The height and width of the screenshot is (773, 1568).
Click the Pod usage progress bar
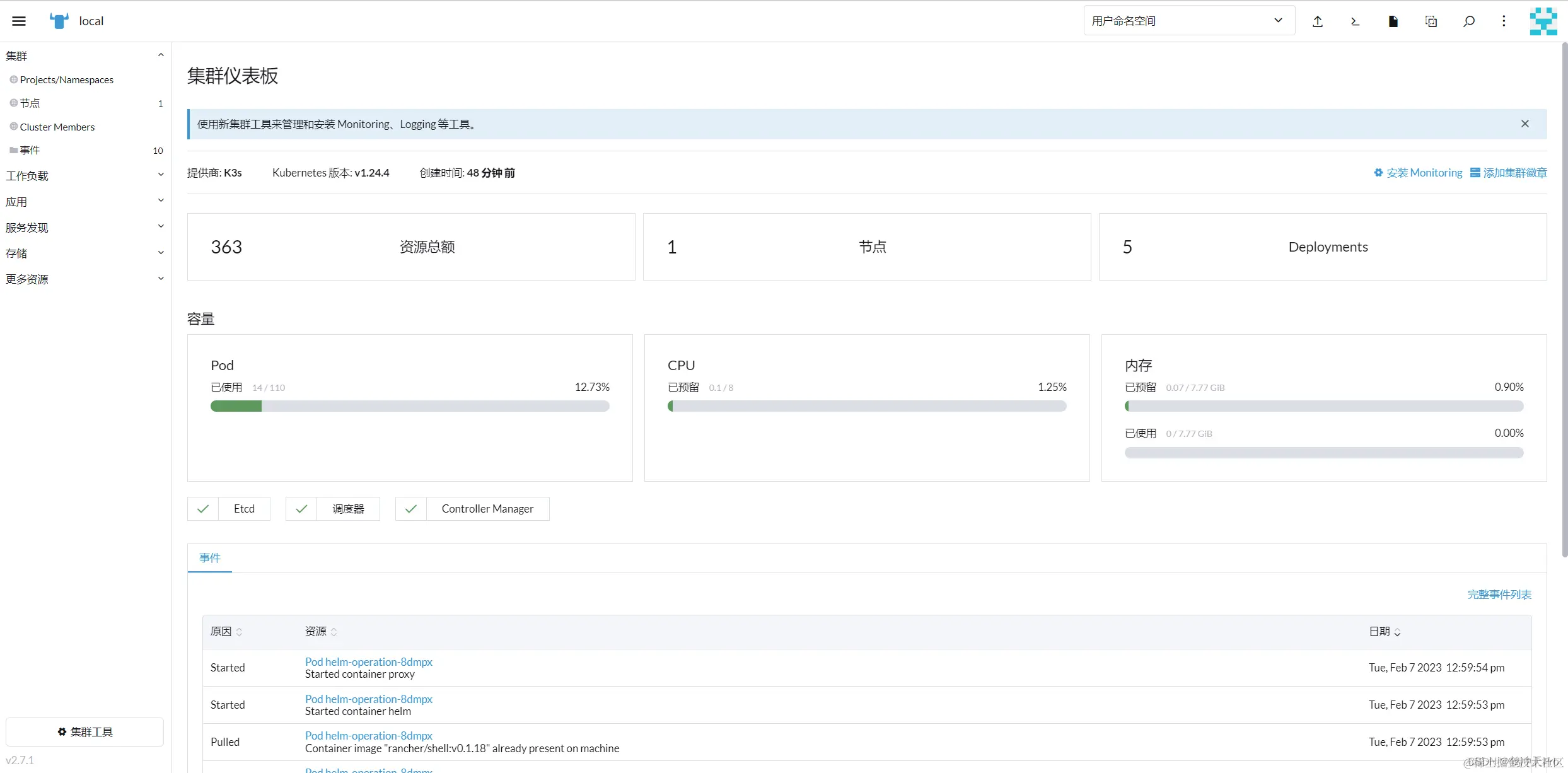click(410, 406)
